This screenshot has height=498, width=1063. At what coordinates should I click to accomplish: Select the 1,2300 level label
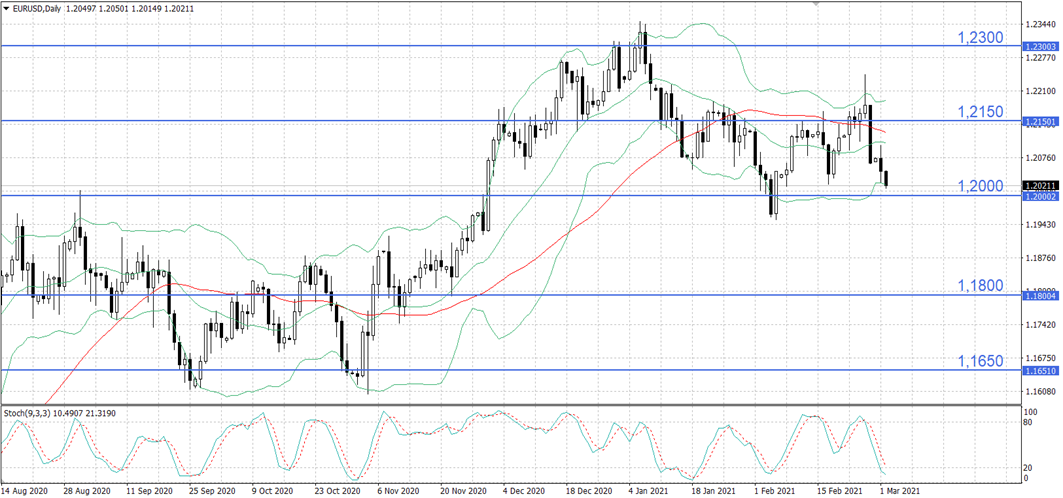point(980,38)
